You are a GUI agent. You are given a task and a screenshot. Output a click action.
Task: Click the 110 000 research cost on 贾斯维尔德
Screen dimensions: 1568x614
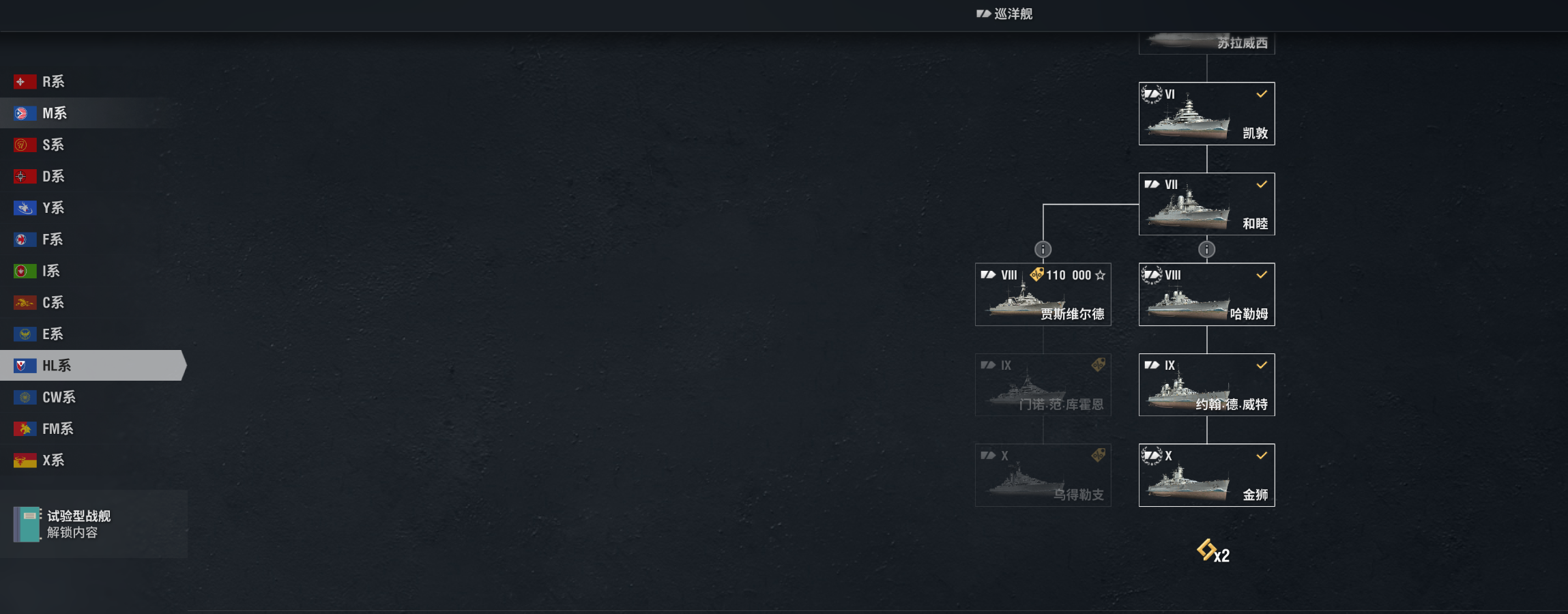1069,275
